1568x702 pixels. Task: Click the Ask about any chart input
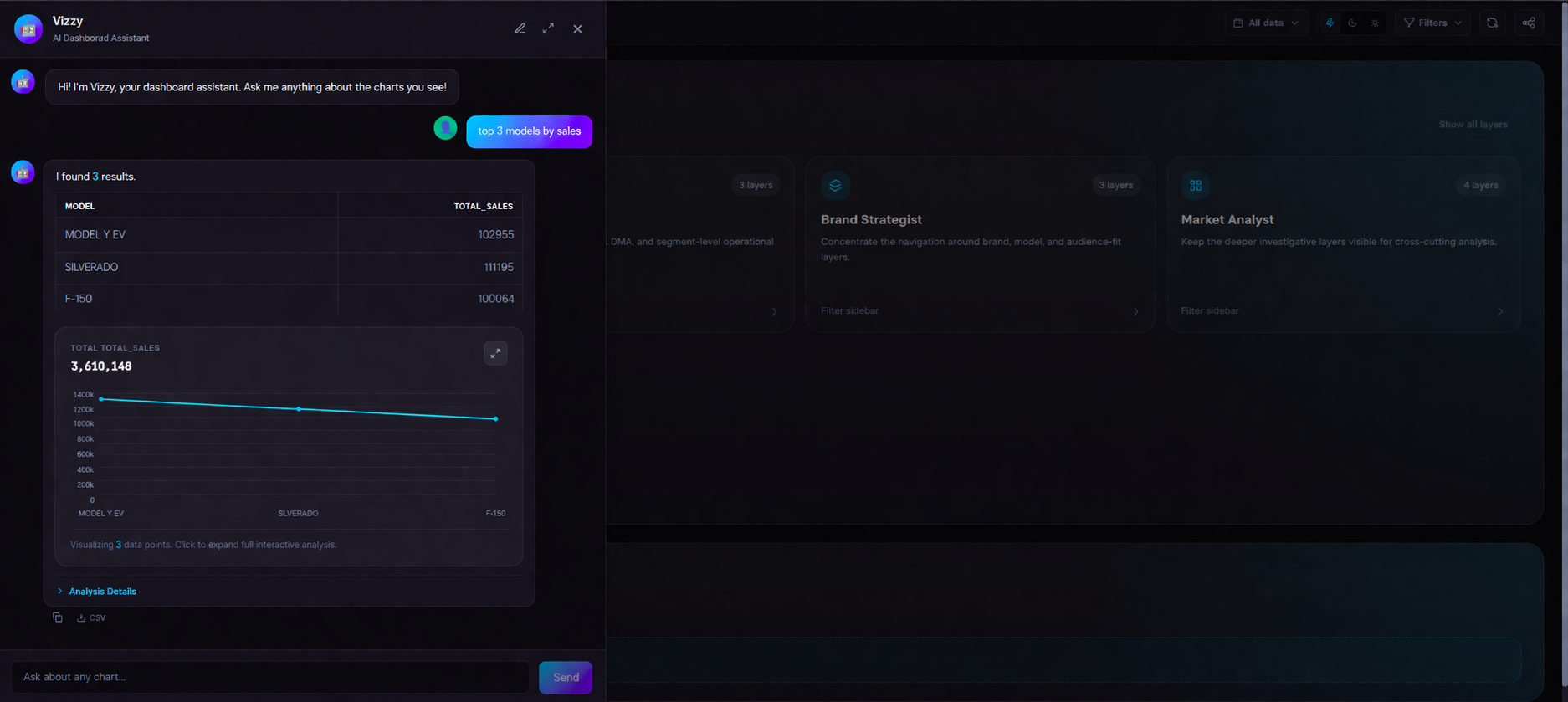point(269,677)
